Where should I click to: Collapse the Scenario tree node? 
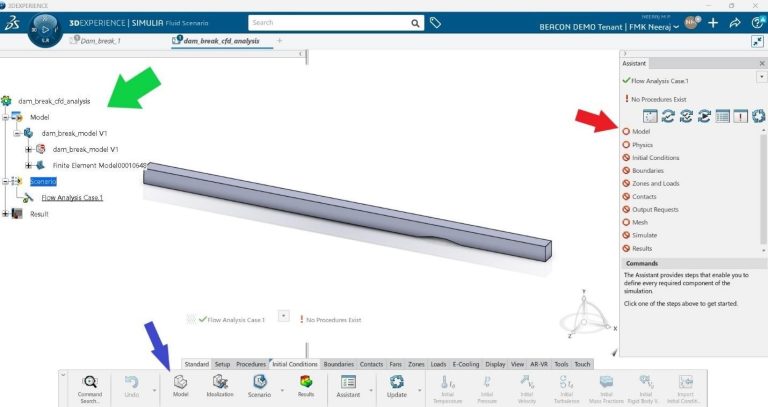pos(5,182)
